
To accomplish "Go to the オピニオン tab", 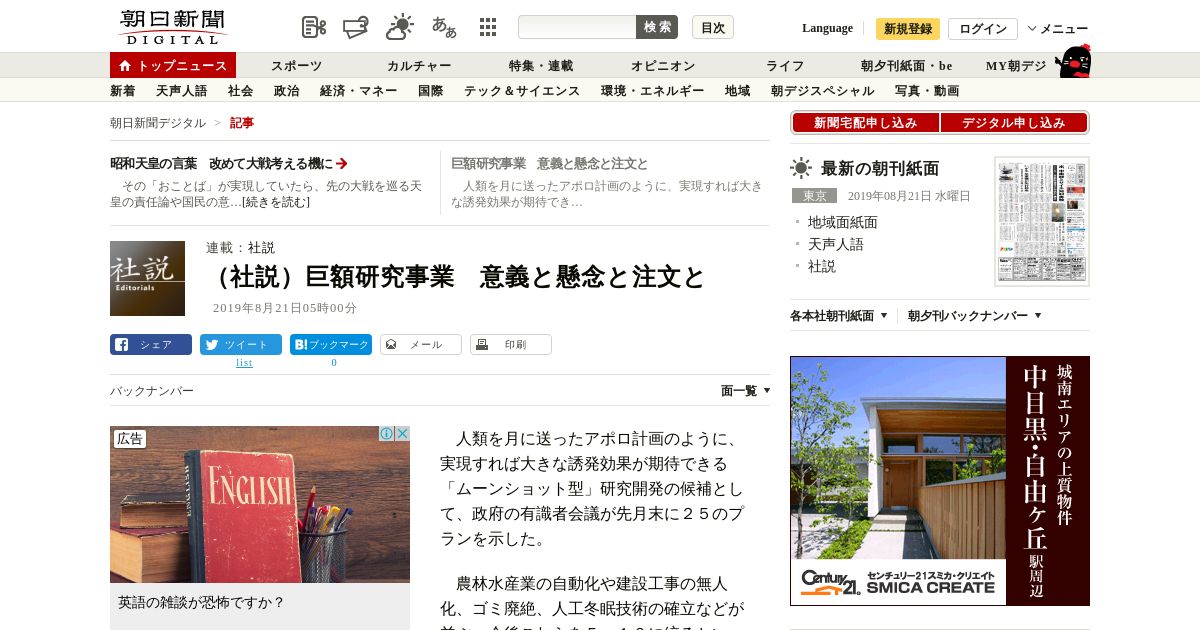I will [663, 66].
